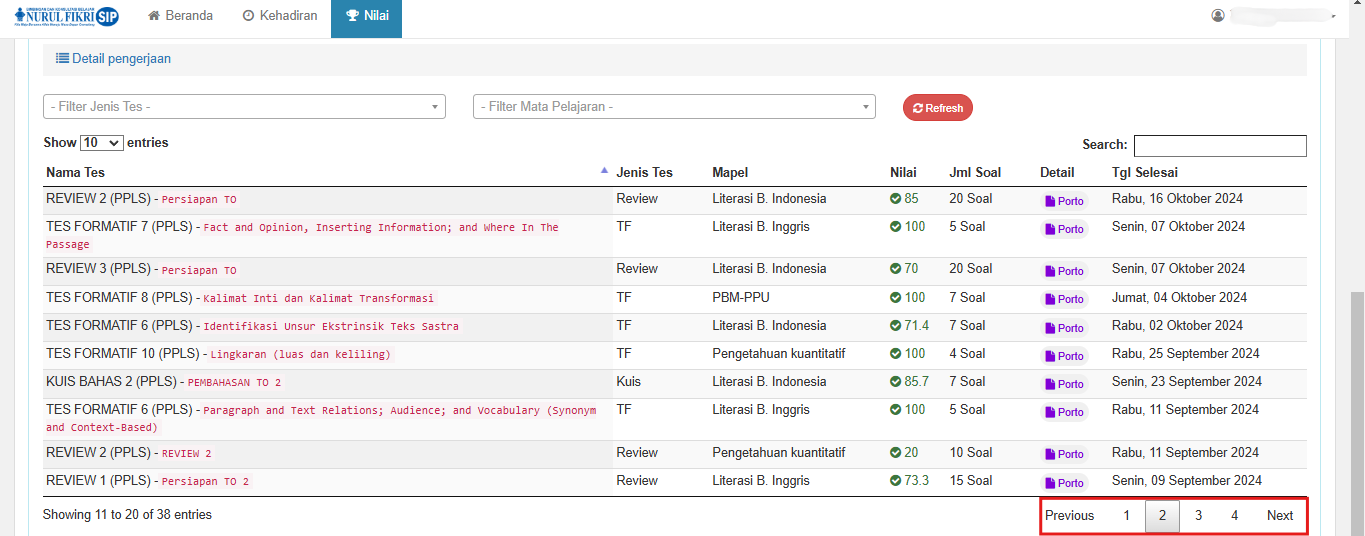1365x536 pixels.
Task: Jump to page 3 in pagination
Action: 1198,516
